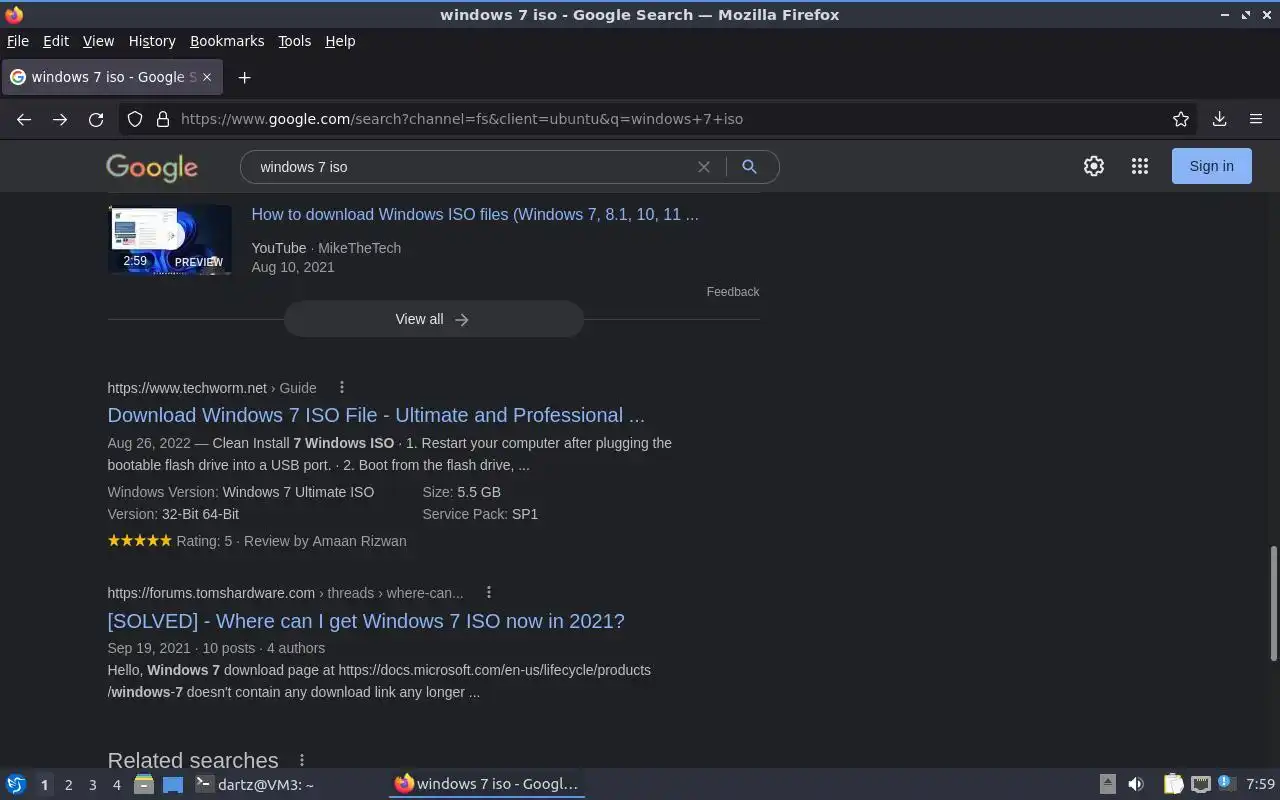Go back to the previous page
The image size is (1280, 800).
click(x=24, y=119)
